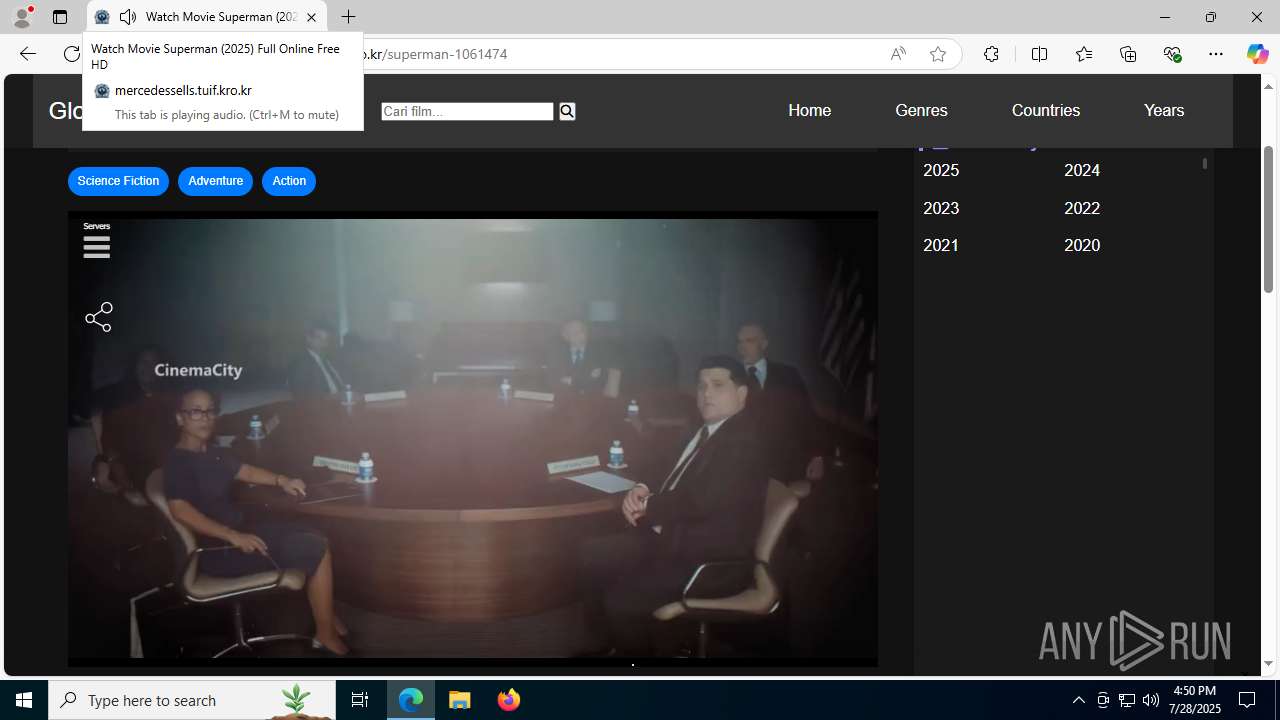Select the Action genre tag
The image size is (1280, 720).
289,181
